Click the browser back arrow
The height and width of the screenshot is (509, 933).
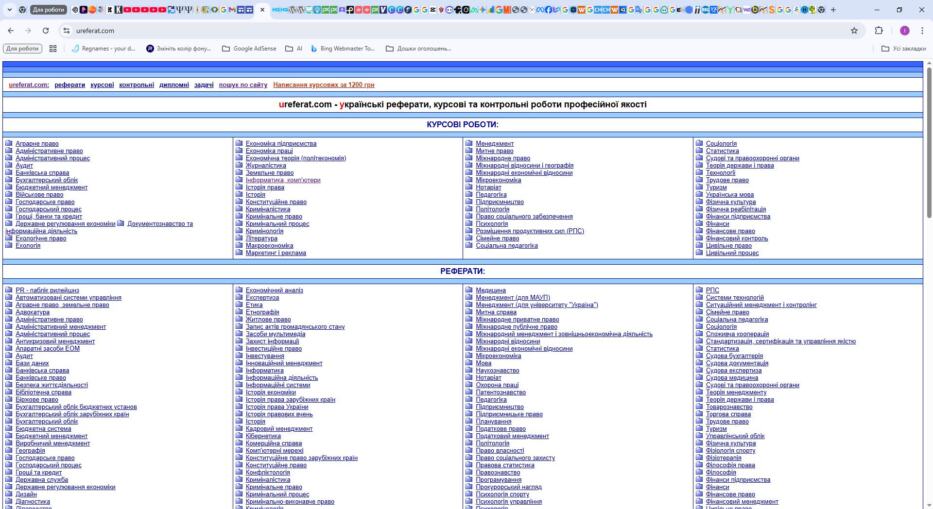pos(11,31)
